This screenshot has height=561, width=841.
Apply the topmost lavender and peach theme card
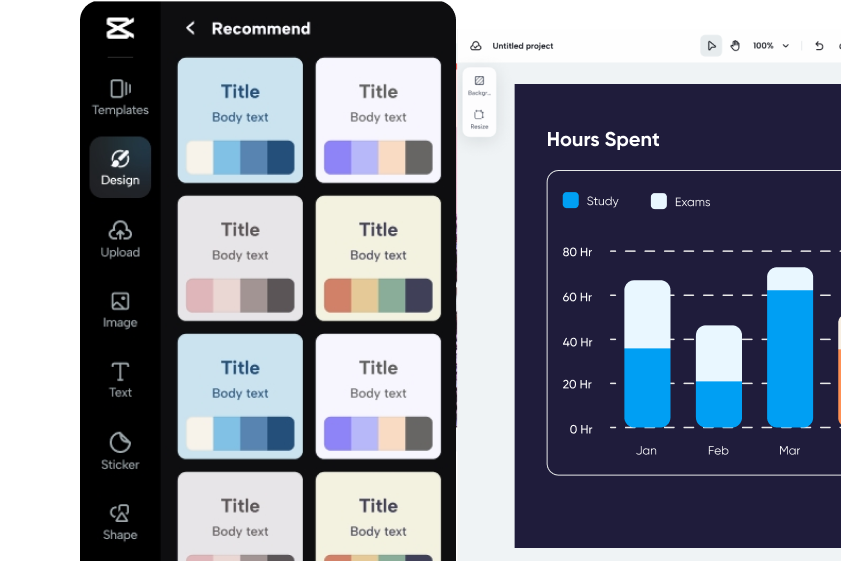click(x=378, y=120)
